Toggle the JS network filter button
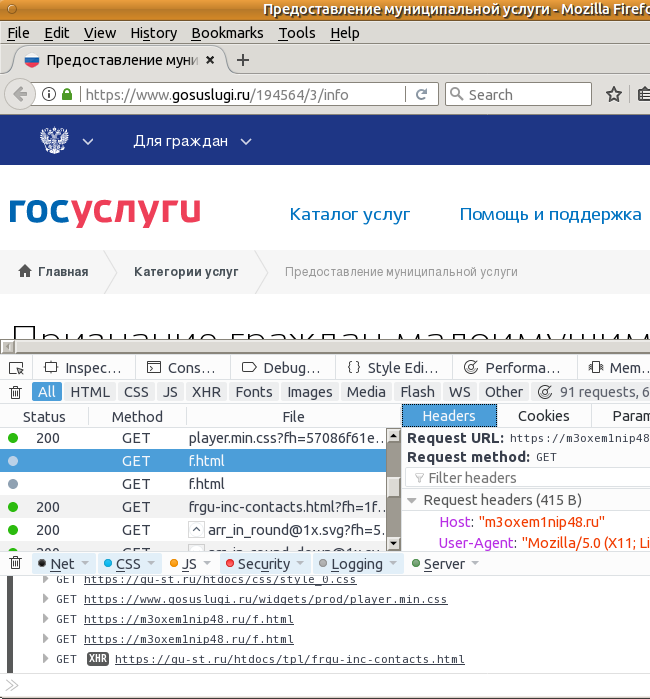The image size is (650, 699). [170, 392]
